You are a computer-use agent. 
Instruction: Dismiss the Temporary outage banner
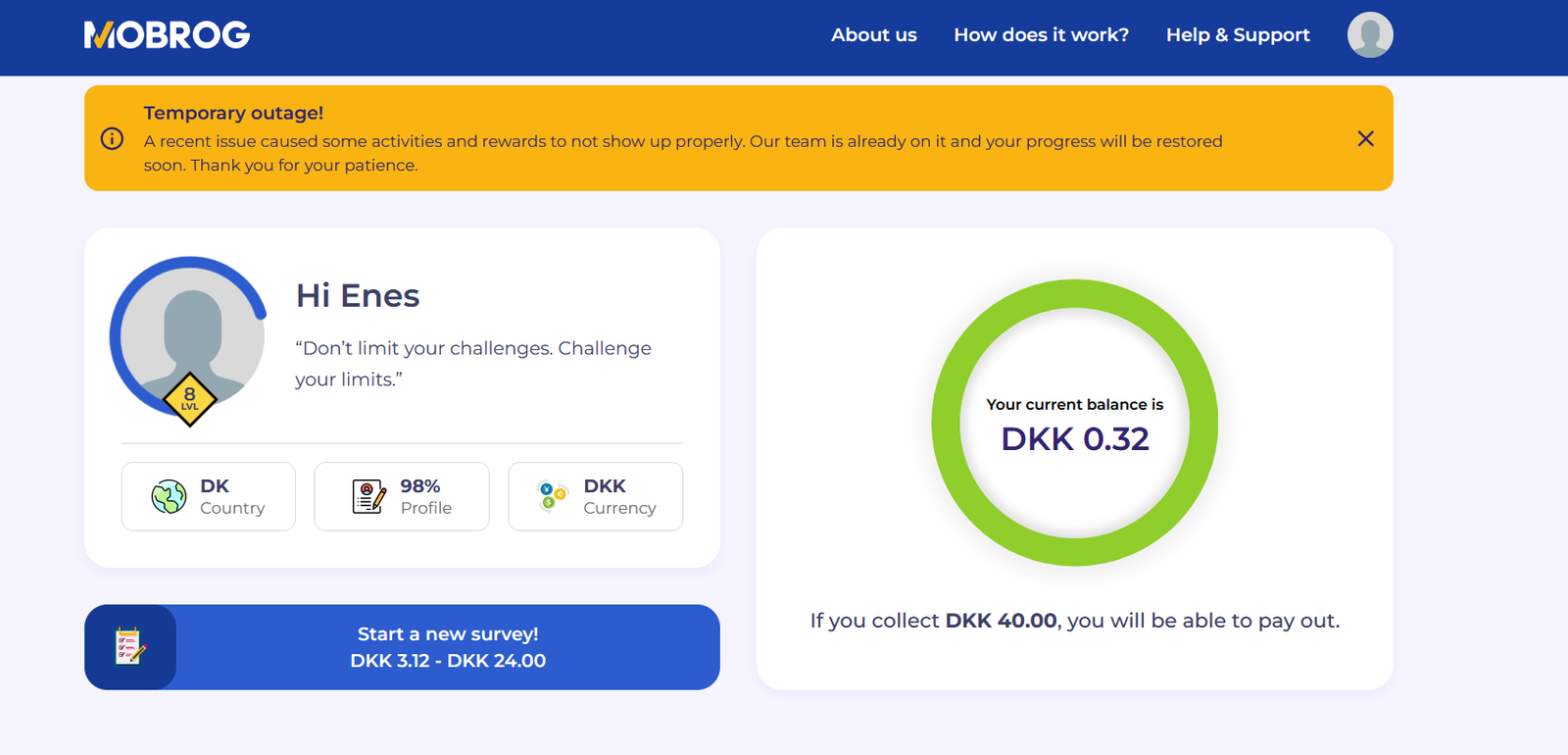pos(1365,138)
